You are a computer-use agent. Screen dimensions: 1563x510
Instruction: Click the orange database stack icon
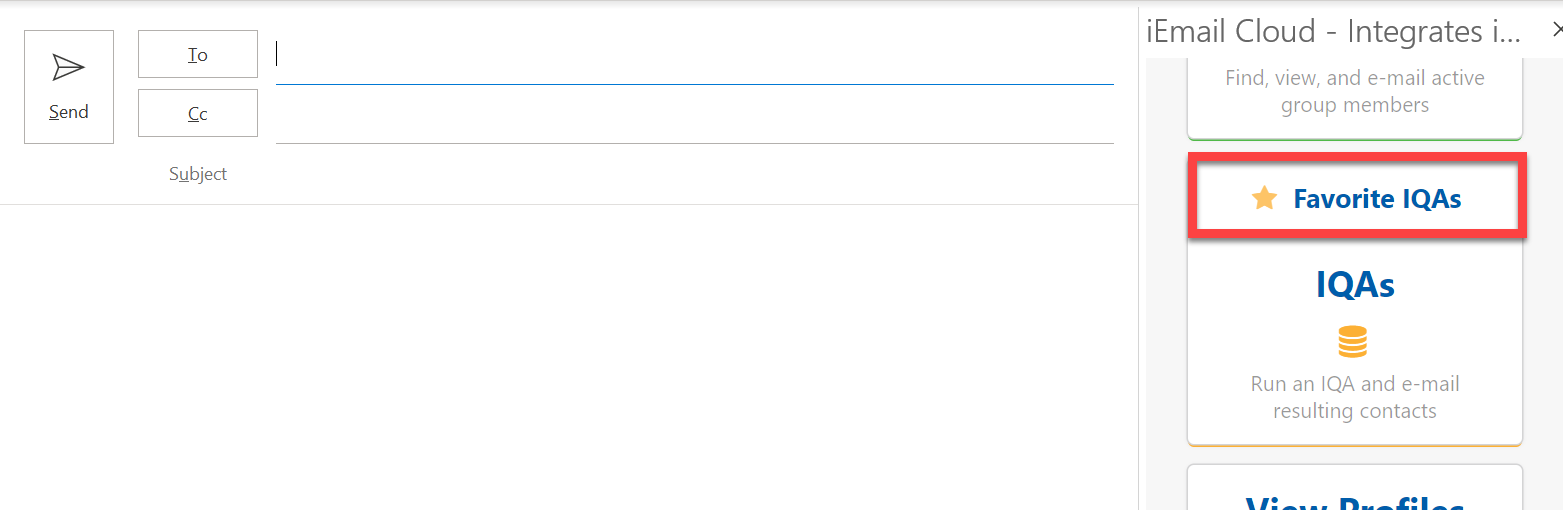tap(1353, 342)
